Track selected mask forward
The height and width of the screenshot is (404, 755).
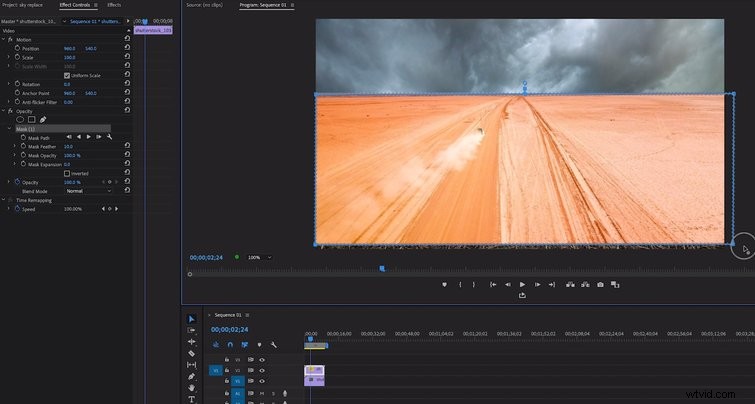pos(89,137)
